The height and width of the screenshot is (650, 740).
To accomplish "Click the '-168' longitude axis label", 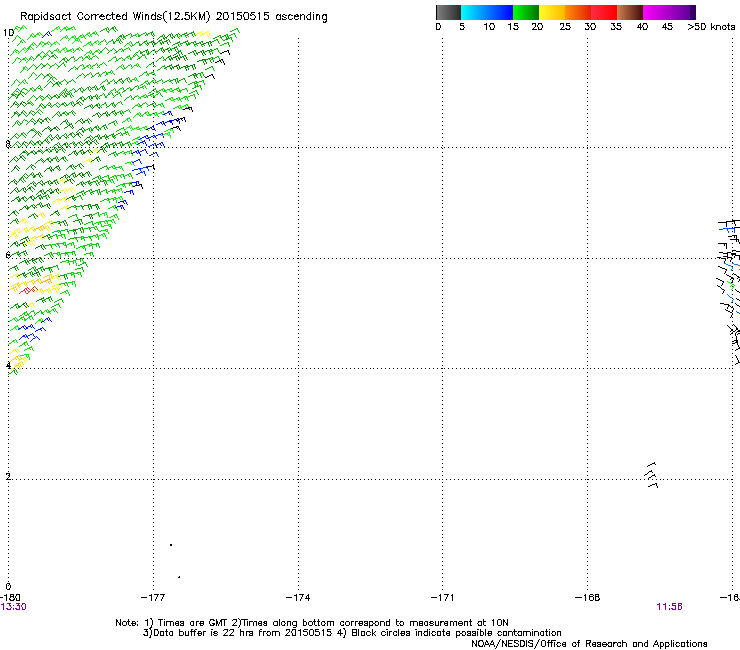I will 587,598.
